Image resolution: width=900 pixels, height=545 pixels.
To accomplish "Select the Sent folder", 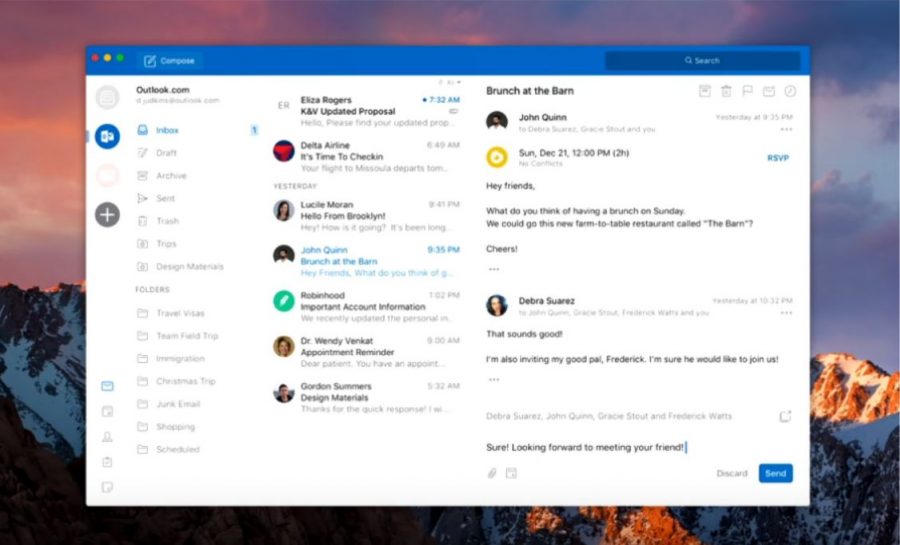I will click(165, 198).
